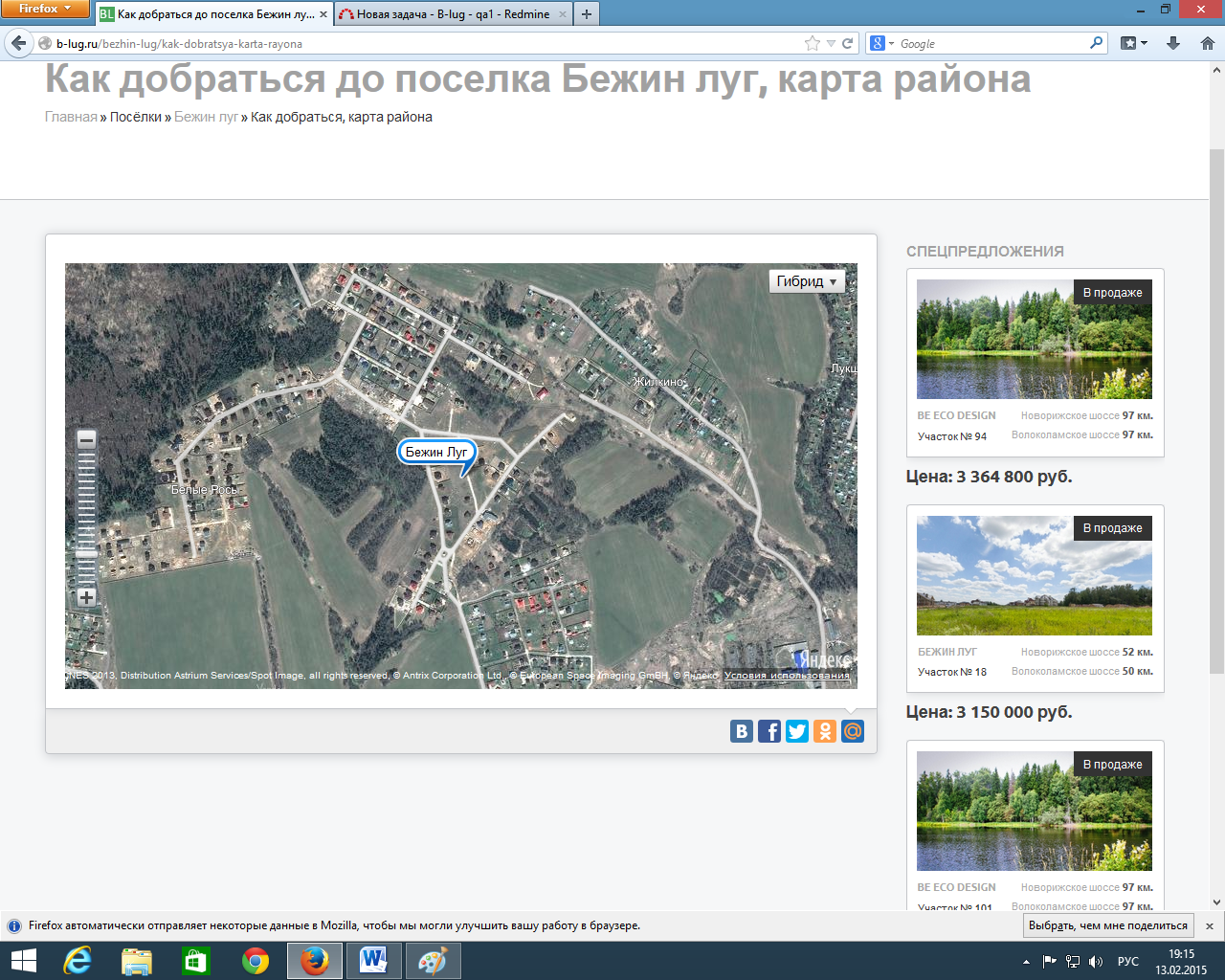Viewport: 1225px width, 980px height.
Task: Launch Chrome from the Windows taskbar
Action: 256,960
